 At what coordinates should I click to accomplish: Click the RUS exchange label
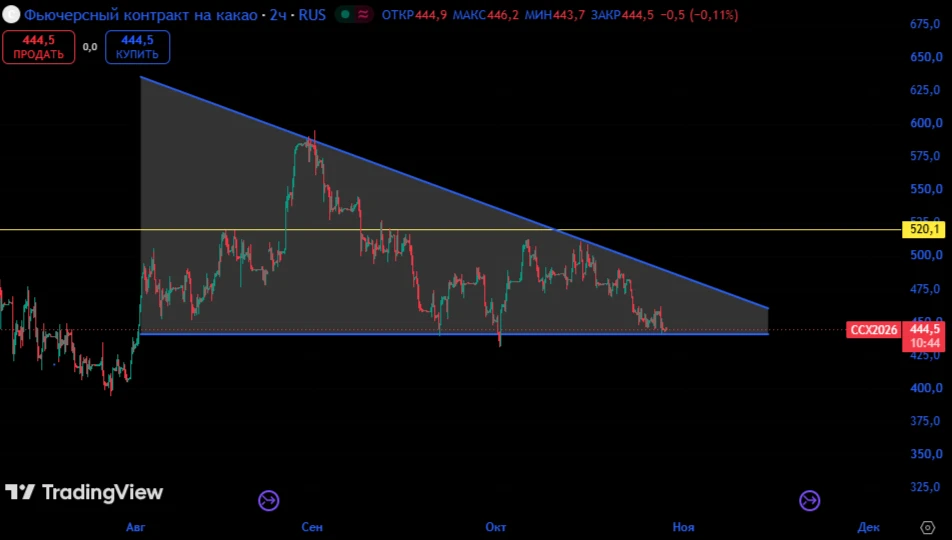click(x=312, y=15)
